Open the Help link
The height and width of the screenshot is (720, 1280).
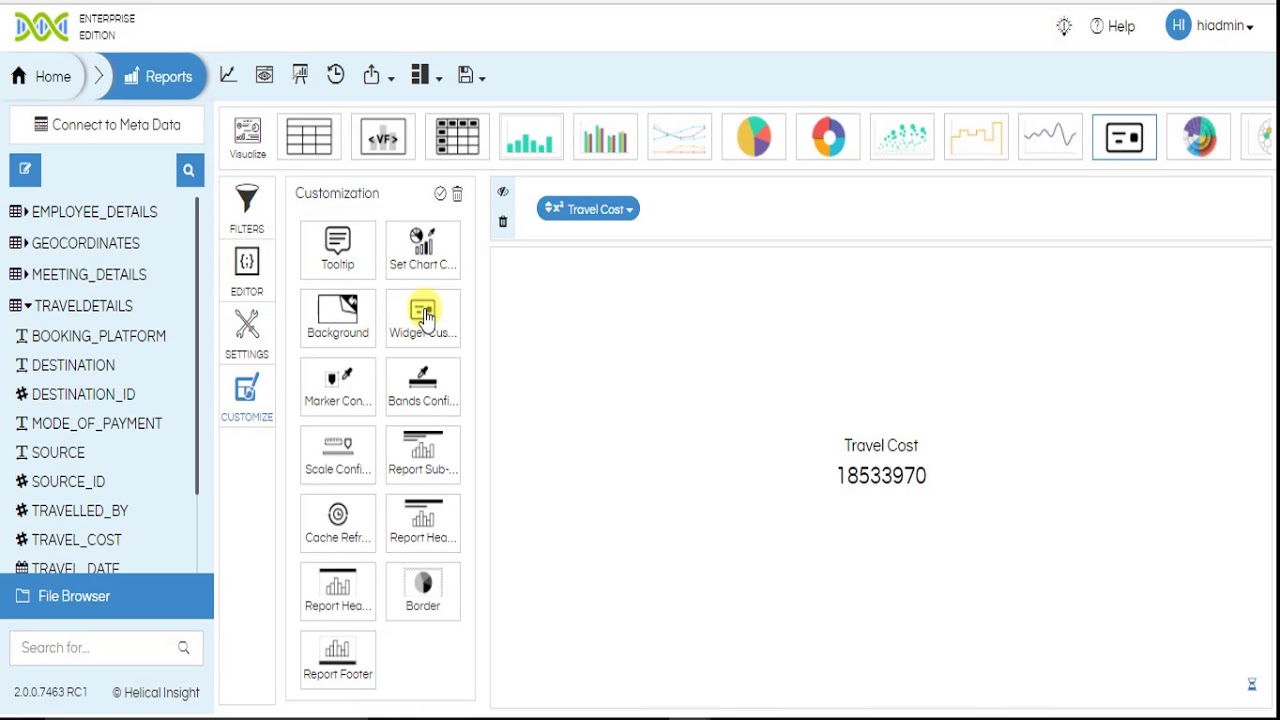(1112, 26)
